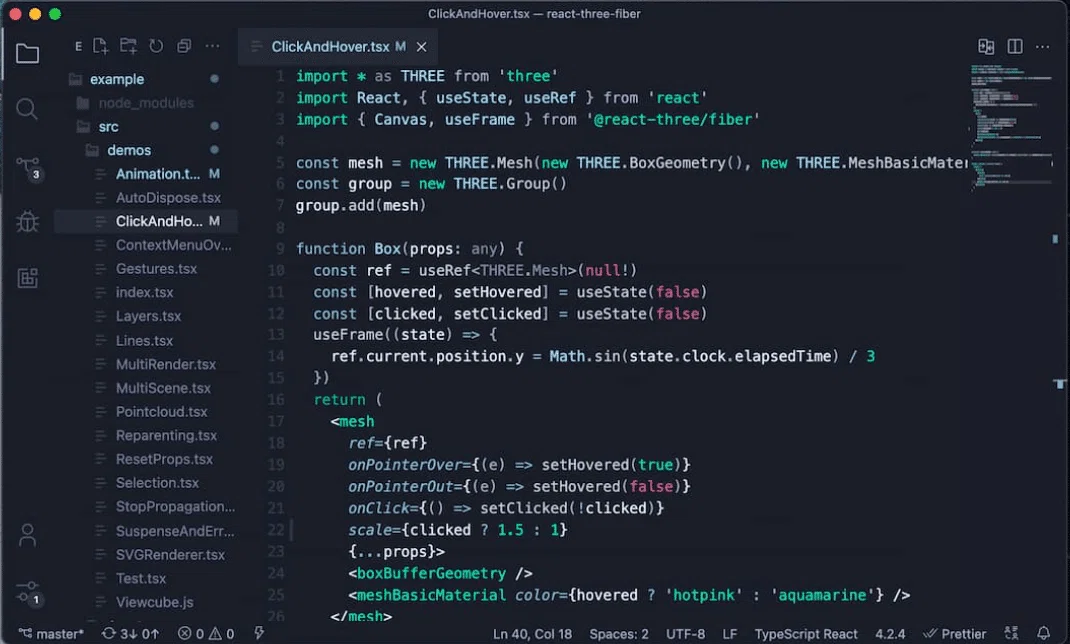
Task: Refresh the explorer file tree
Action: 156,46
